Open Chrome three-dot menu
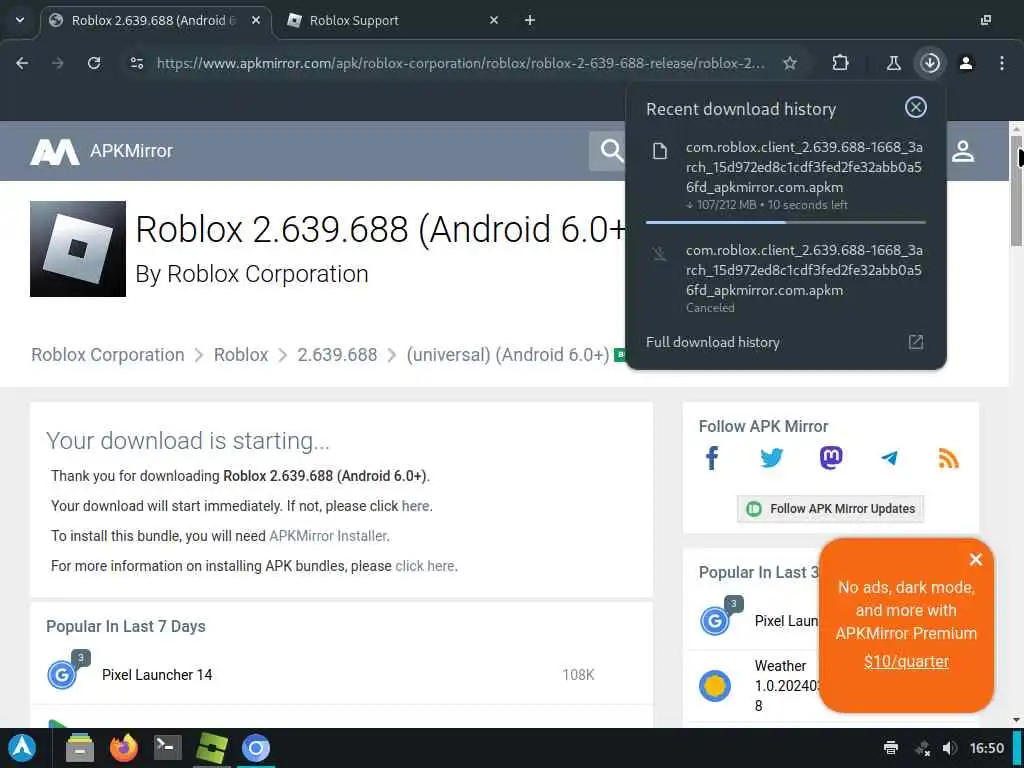 click(1002, 63)
